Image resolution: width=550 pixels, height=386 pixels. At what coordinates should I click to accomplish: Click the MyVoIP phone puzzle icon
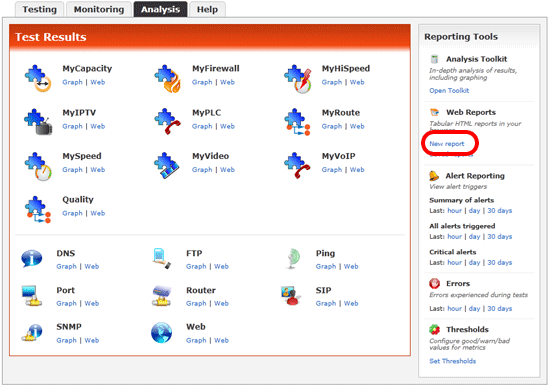[297, 165]
